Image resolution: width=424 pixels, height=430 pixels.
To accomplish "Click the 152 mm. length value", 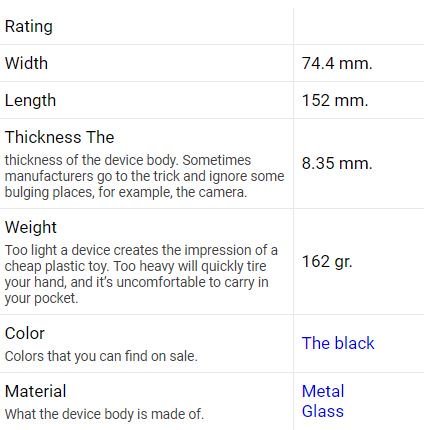I will [x=335, y=100].
